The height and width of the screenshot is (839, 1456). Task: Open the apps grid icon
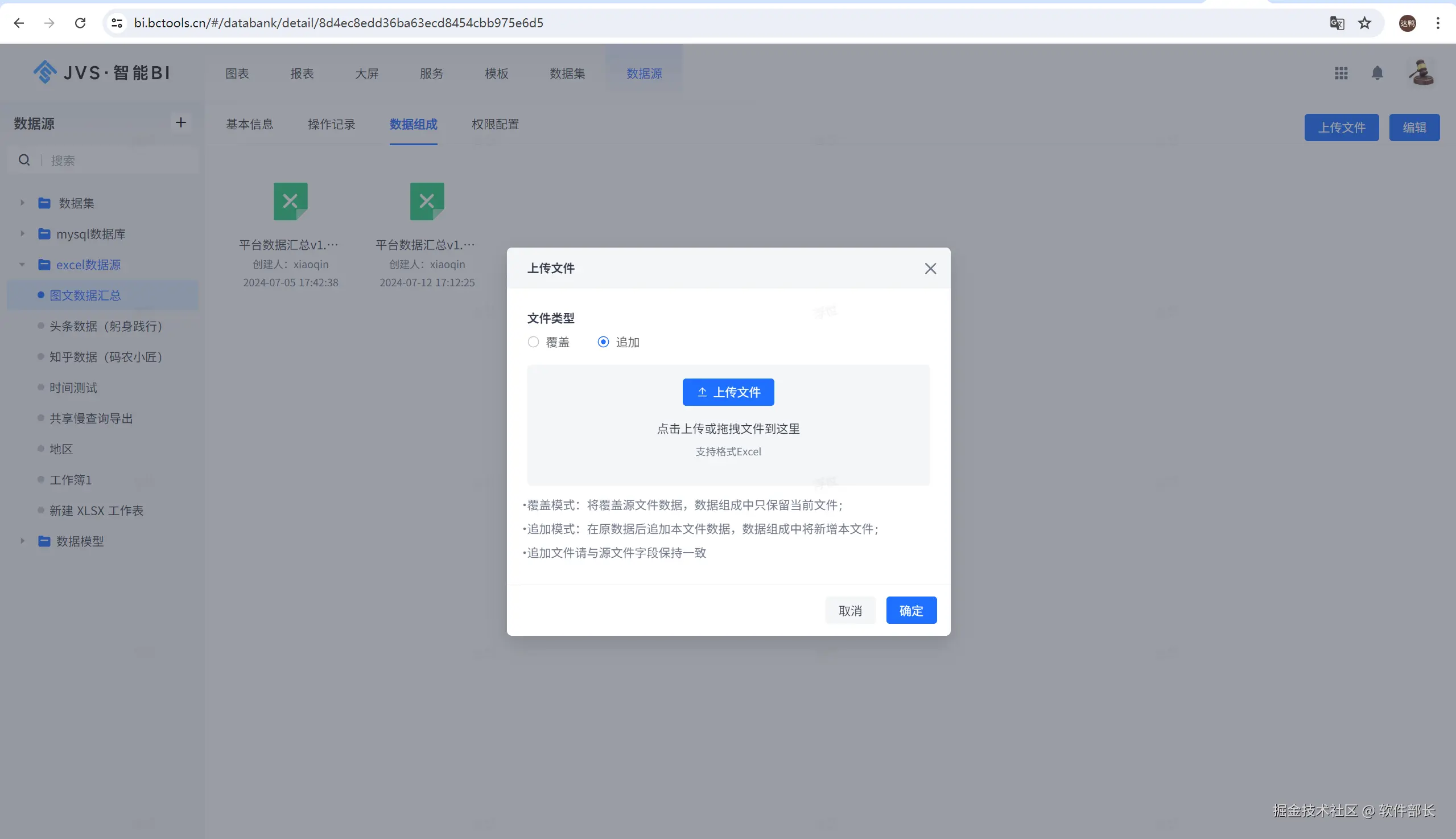coord(1341,73)
